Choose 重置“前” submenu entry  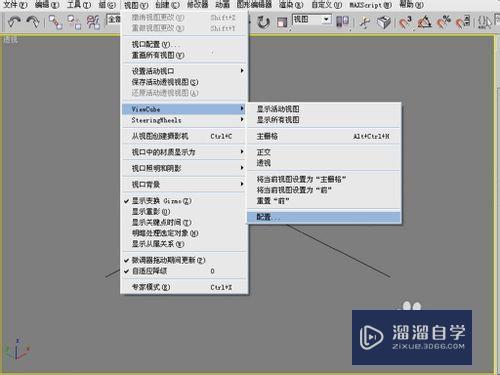(324, 201)
